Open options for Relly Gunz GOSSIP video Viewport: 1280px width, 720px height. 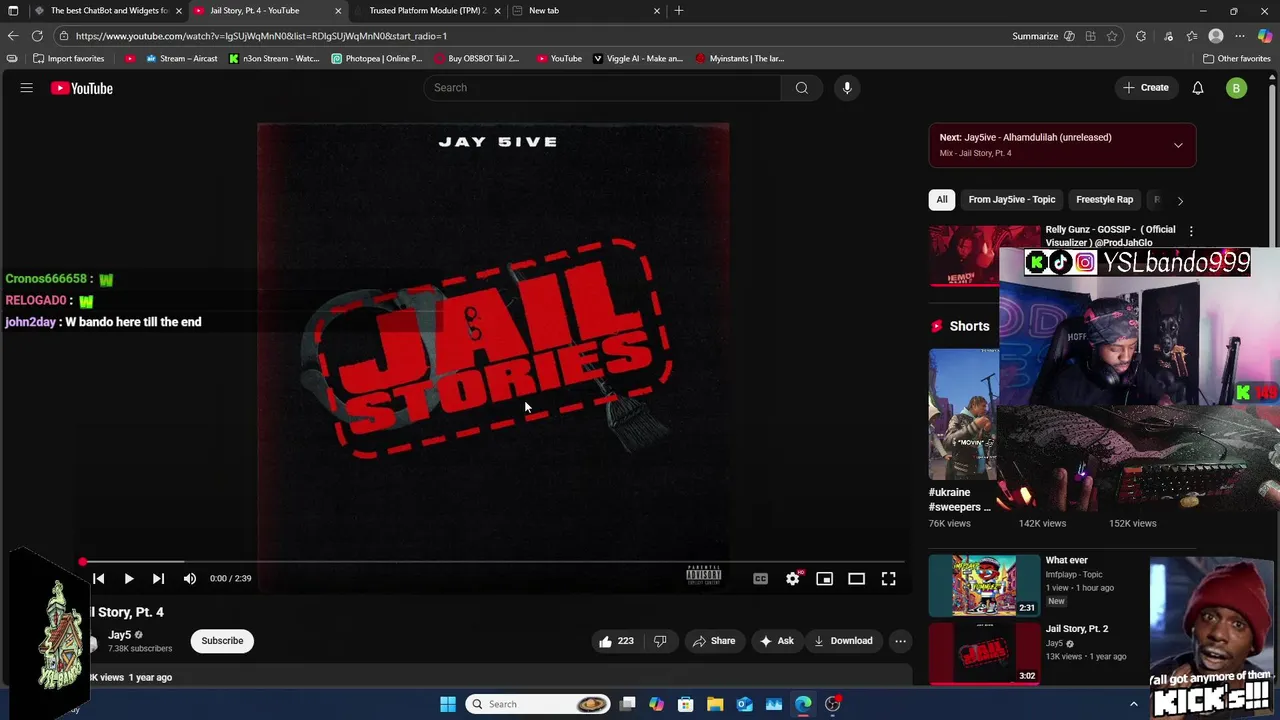pos(1191,231)
